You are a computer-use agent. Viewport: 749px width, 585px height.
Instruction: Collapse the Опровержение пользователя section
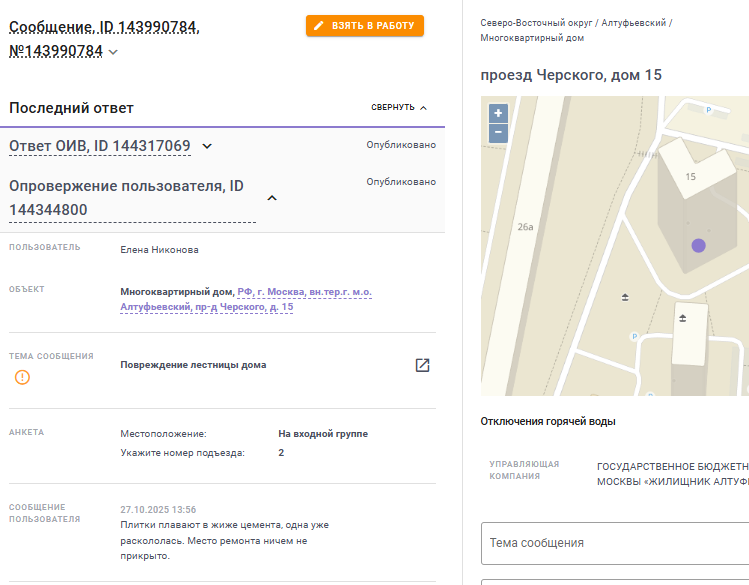pos(272,198)
